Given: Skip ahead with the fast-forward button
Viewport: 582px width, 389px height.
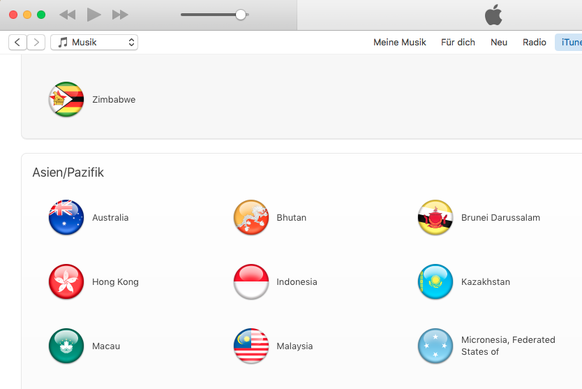Looking at the screenshot, I should click(x=120, y=15).
